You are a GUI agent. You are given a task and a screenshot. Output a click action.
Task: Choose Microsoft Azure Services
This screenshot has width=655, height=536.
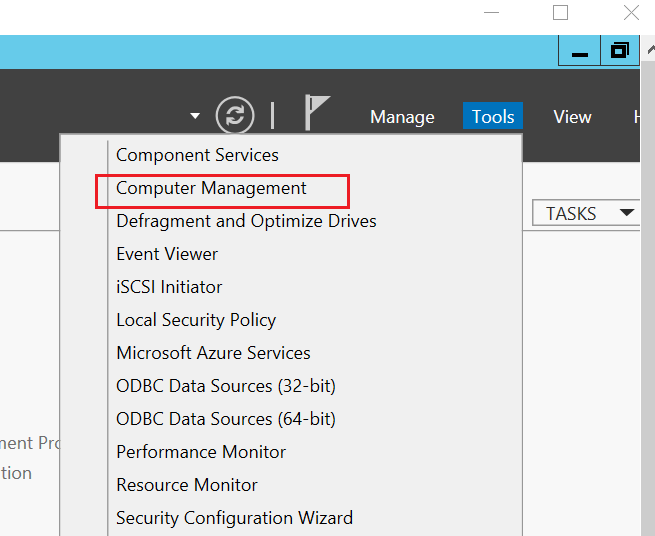pos(213,353)
